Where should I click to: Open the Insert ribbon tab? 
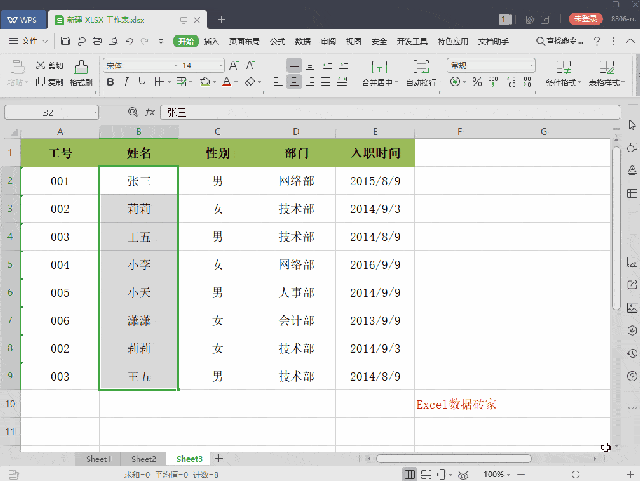click(x=212, y=41)
